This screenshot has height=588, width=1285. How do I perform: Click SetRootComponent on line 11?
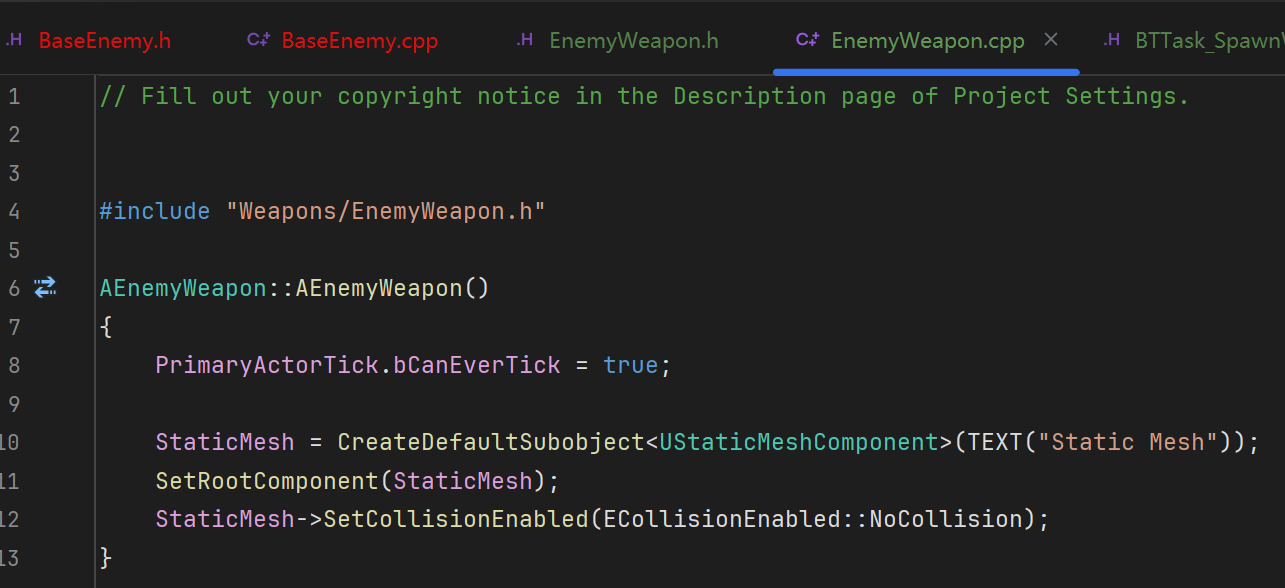pos(267,481)
